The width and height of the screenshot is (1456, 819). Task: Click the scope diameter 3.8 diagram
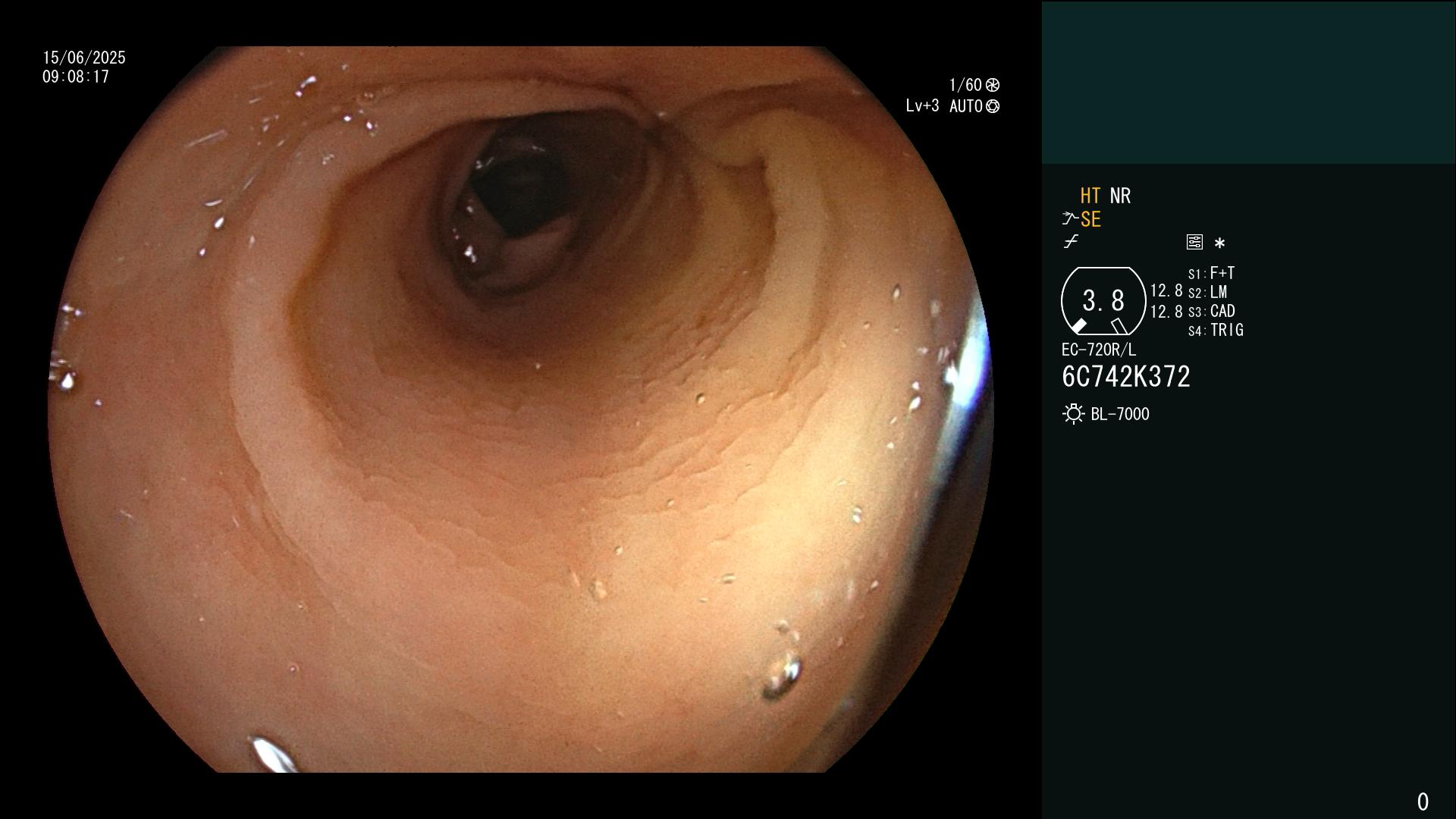tap(1103, 301)
